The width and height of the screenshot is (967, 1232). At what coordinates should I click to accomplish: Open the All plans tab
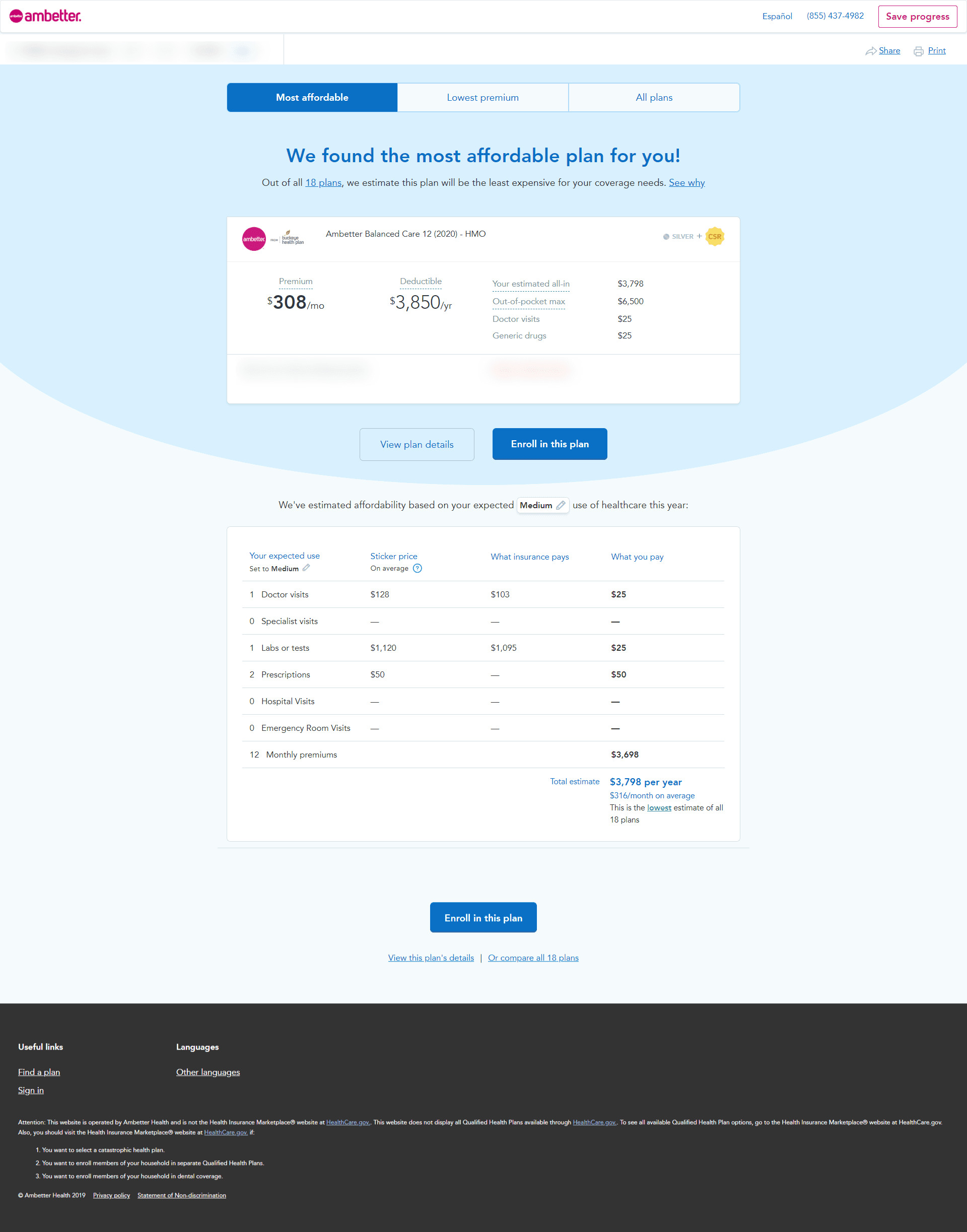pos(654,97)
